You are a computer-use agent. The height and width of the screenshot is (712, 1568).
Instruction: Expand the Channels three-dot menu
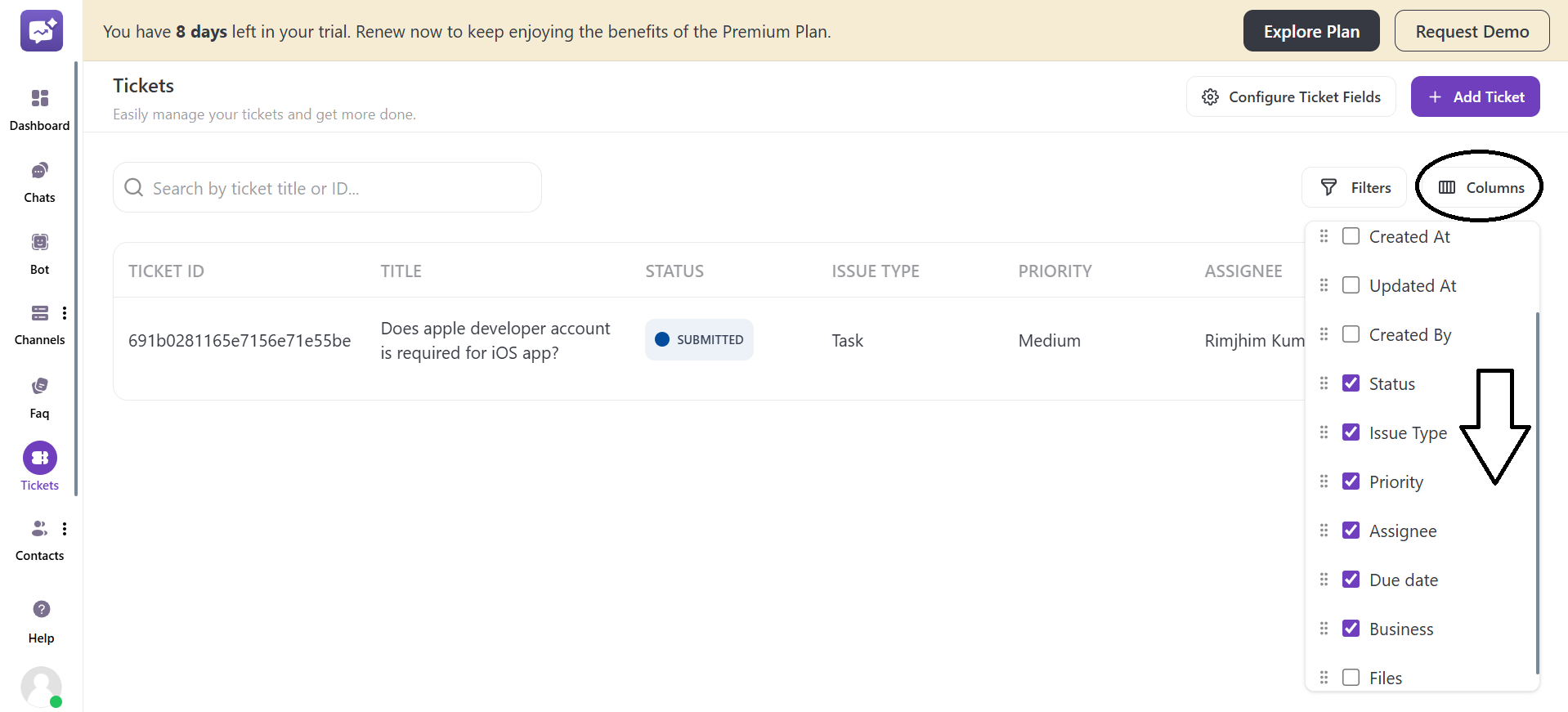65,313
